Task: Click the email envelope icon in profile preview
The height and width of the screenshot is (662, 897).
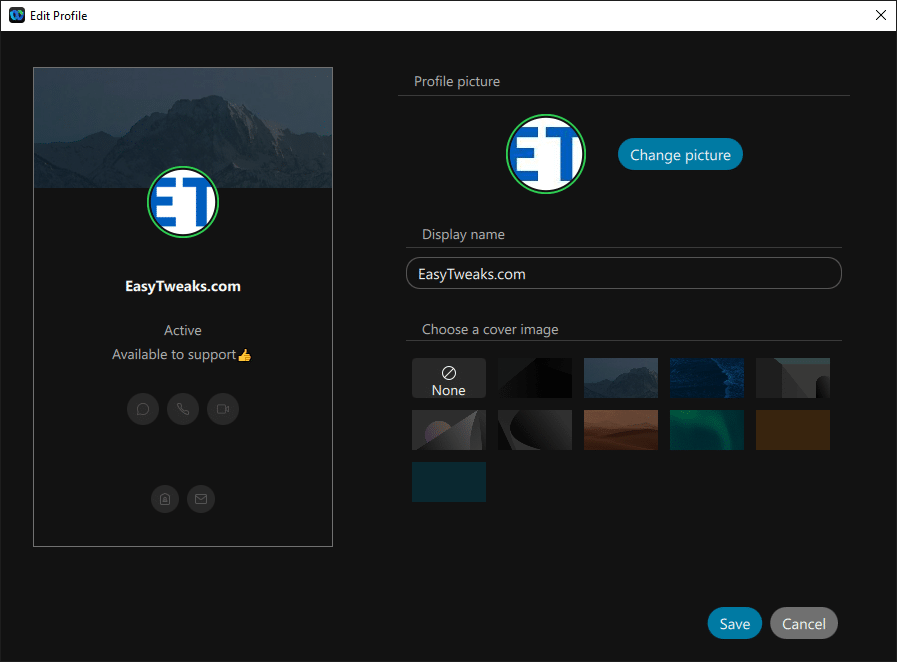Action: point(201,499)
